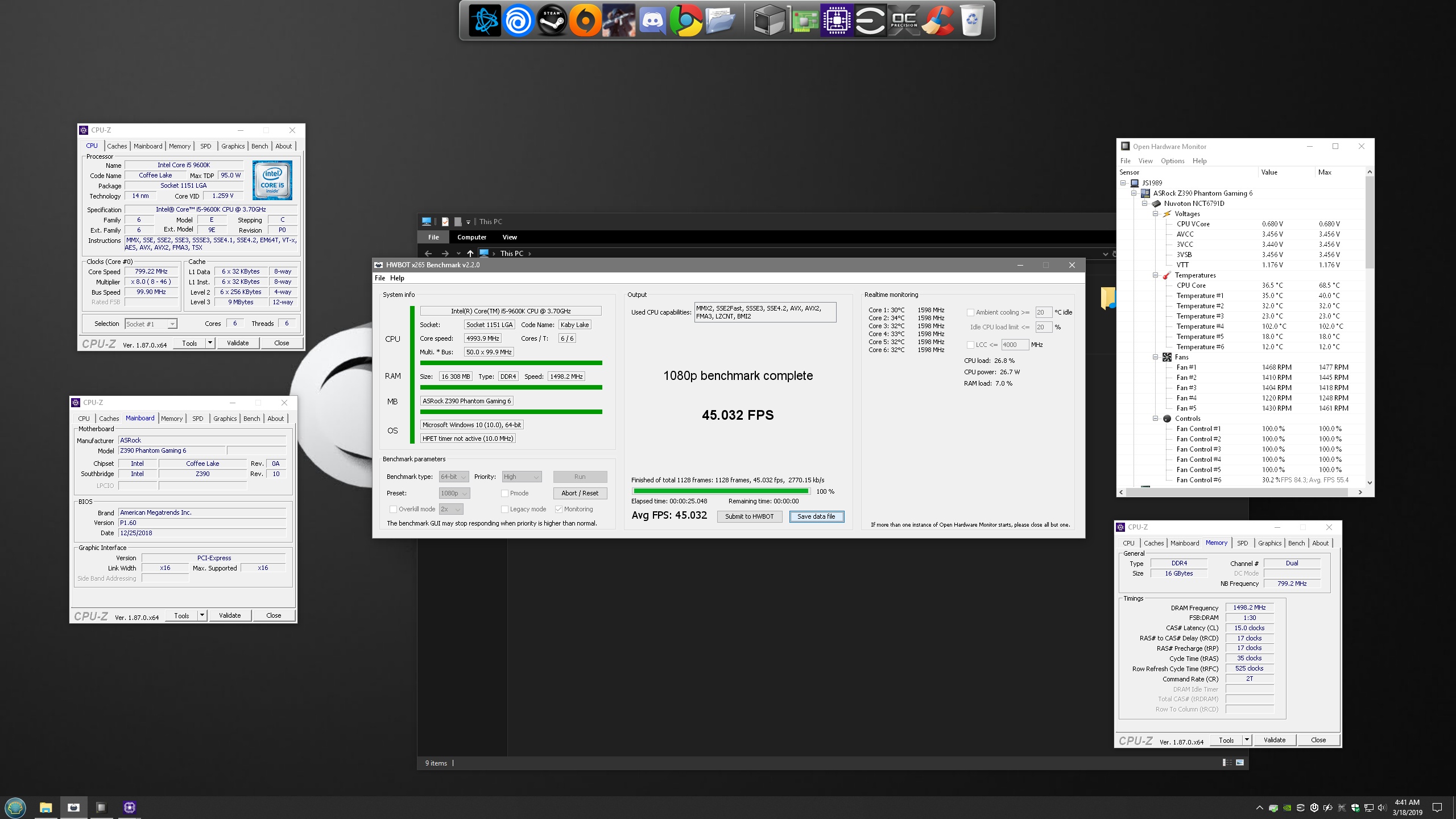Open the Benchmark type 64-bit dropdown

[x=454, y=477]
